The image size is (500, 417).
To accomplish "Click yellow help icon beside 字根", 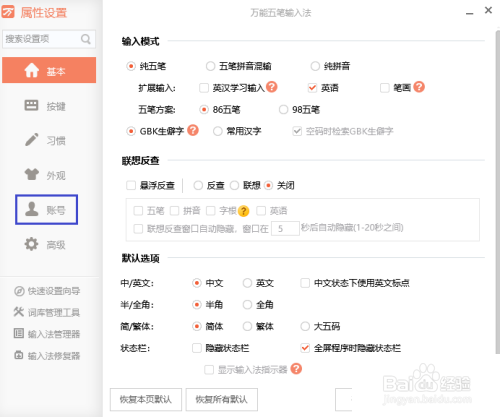I will (244, 211).
